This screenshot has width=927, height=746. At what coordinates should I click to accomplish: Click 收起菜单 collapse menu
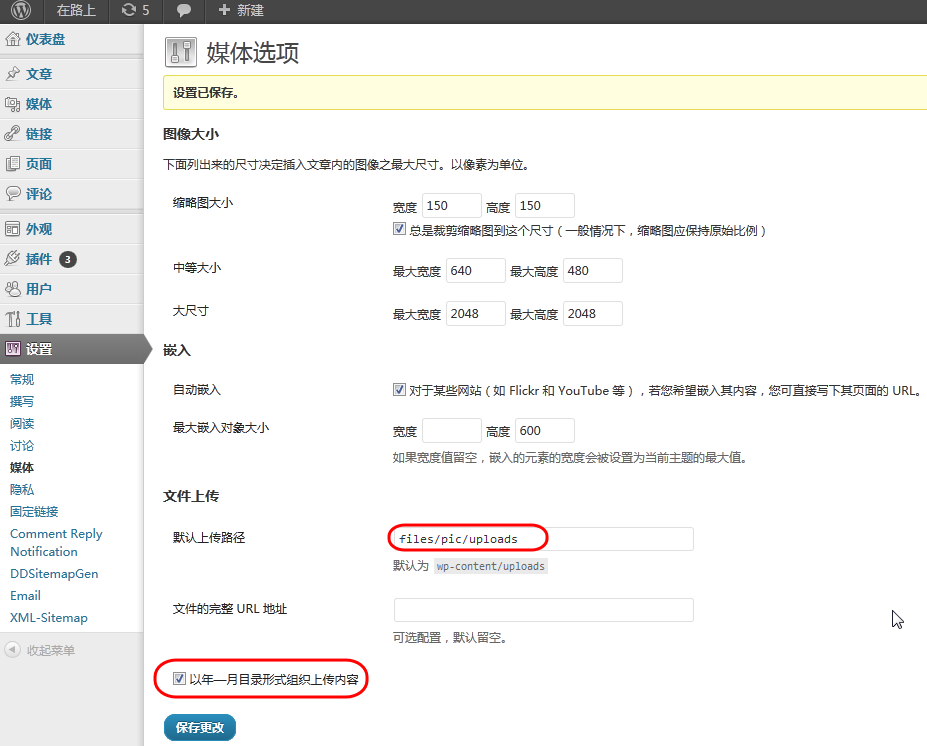coord(51,650)
